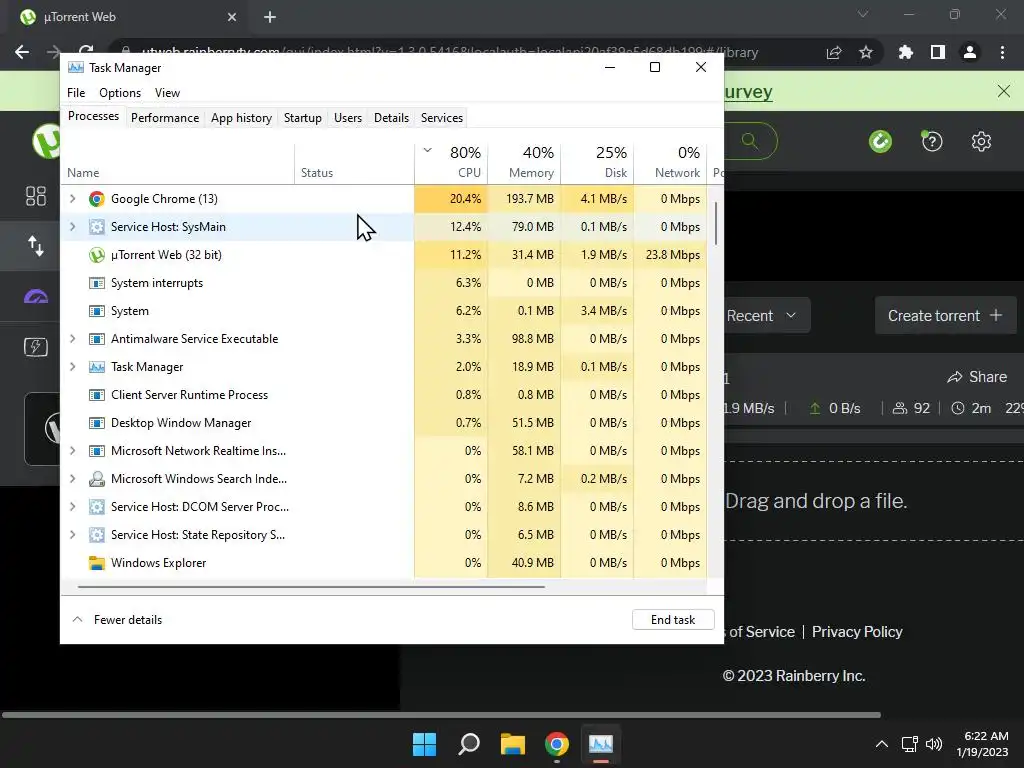Expand Service Host: SysMain group
This screenshot has height=768, width=1024.
72,227
